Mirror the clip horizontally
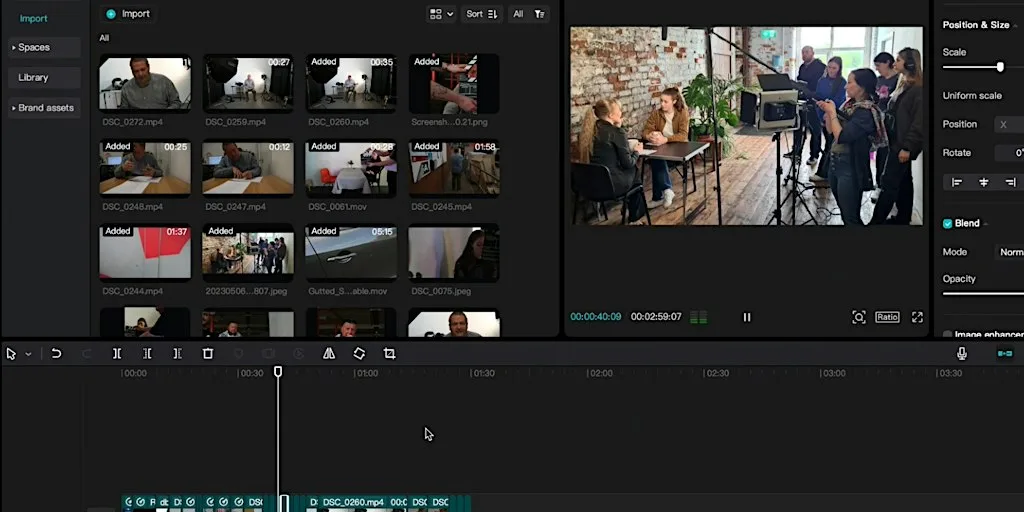Viewport: 1024px width, 512px height. [x=329, y=353]
